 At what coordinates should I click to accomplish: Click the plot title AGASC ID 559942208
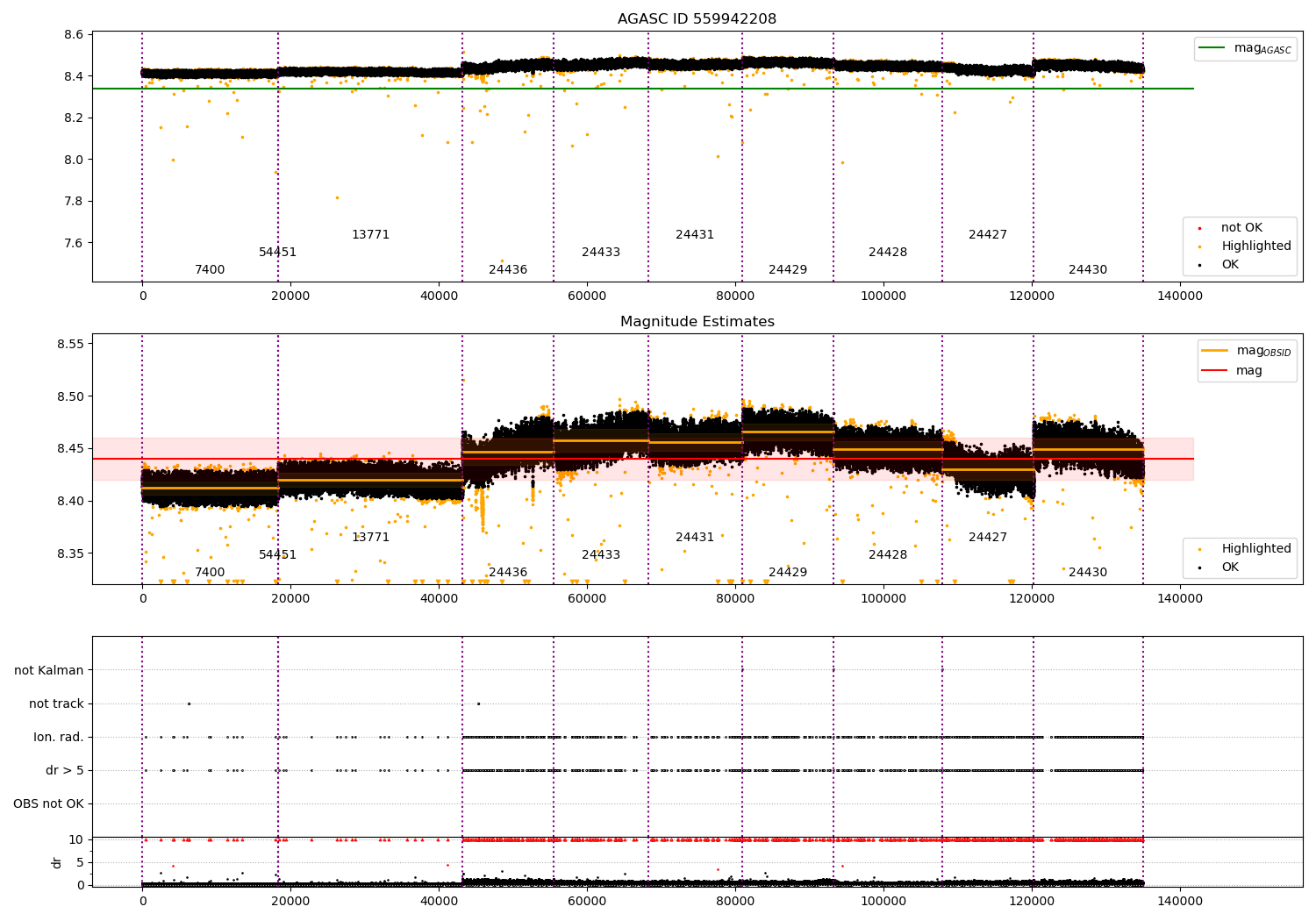coord(697,19)
